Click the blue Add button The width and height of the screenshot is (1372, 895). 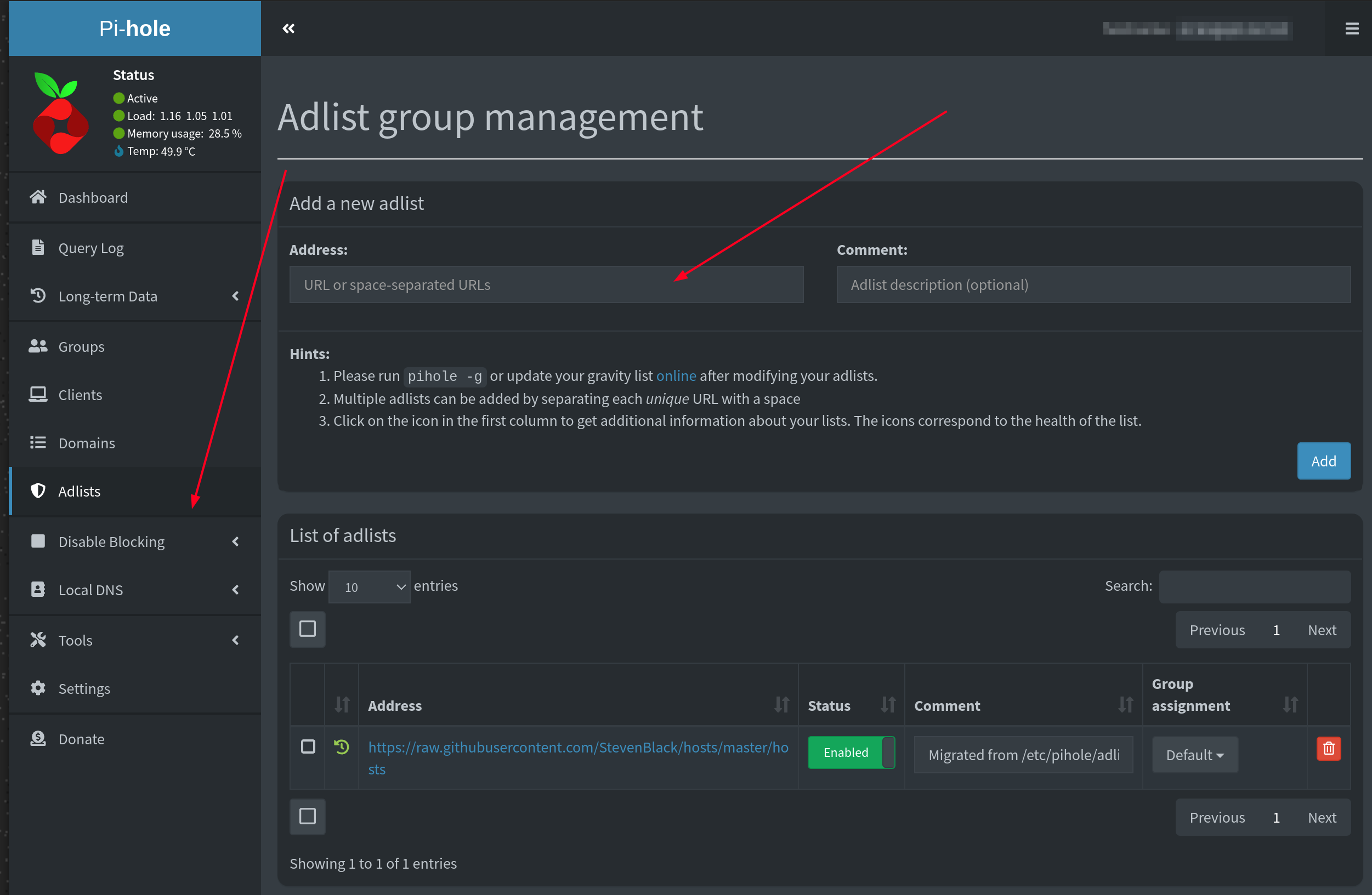tap(1323, 460)
